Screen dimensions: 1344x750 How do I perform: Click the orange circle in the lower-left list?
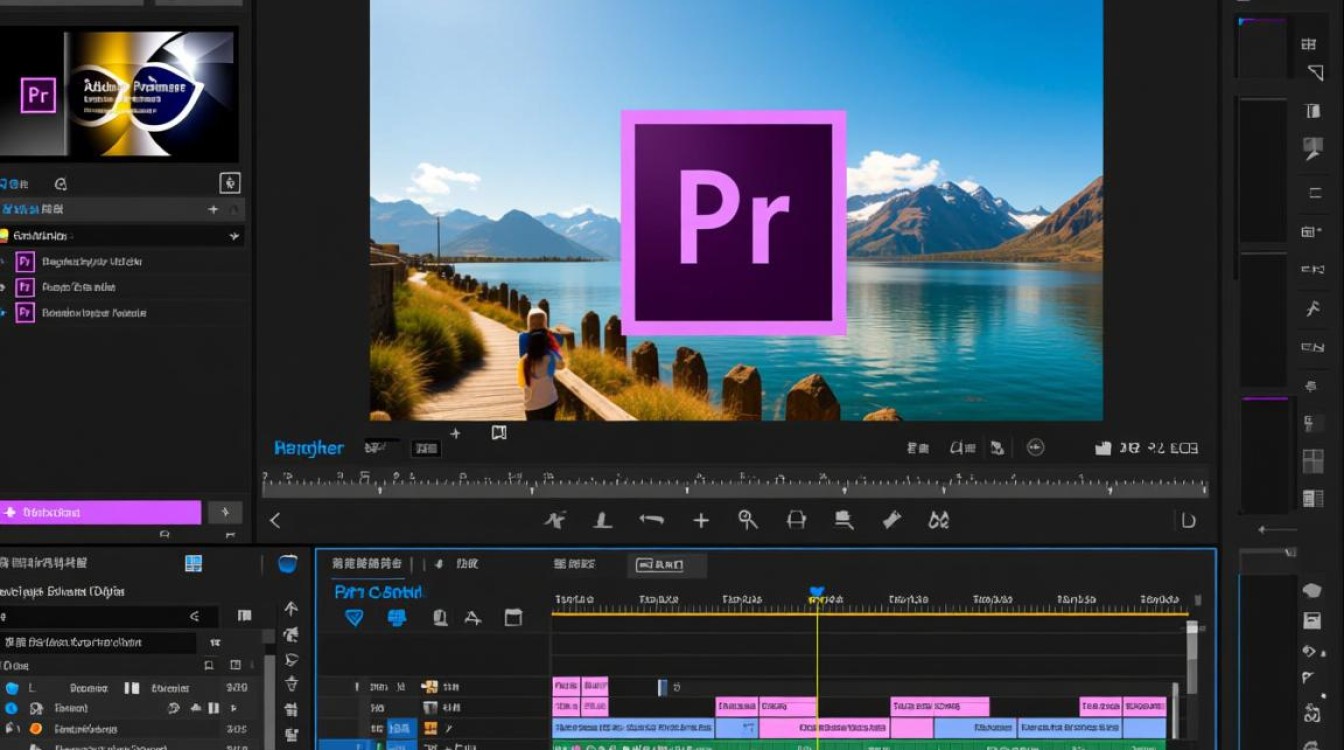pyautogui.click(x=36, y=729)
